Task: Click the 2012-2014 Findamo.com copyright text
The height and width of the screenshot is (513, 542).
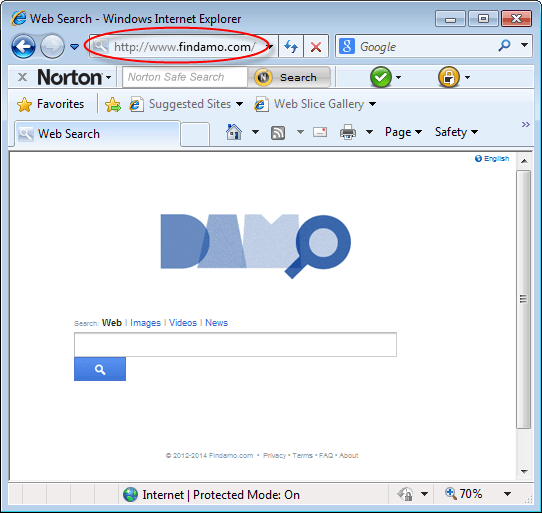Action: [x=209, y=456]
